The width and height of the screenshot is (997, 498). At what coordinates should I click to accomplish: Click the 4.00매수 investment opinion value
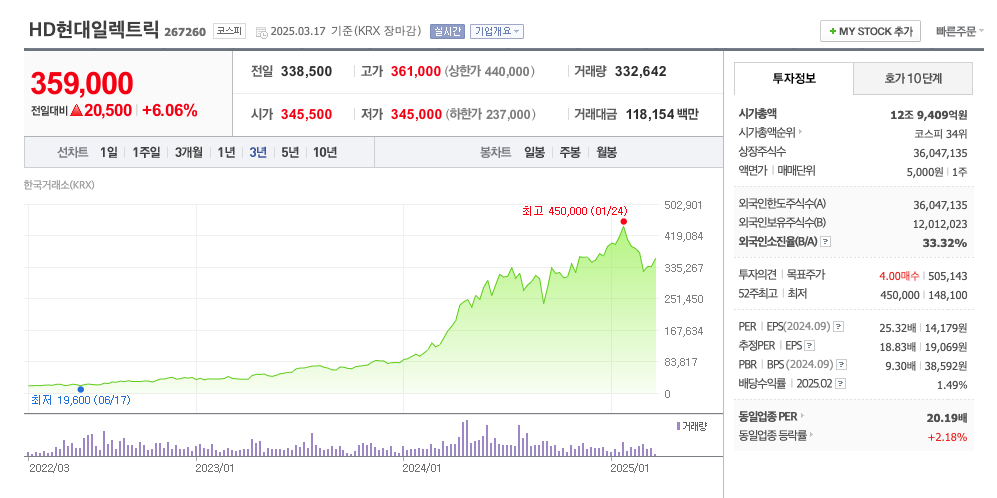(898, 276)
